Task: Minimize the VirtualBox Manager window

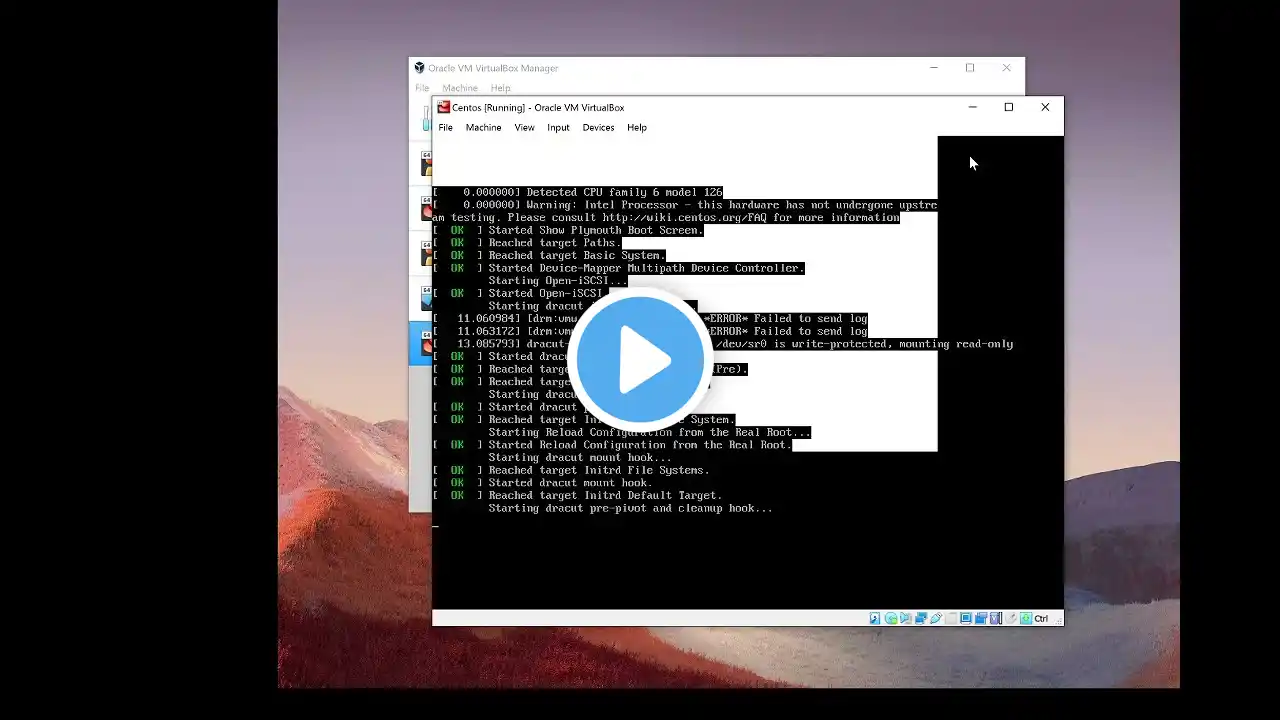Action: [934, 68]
